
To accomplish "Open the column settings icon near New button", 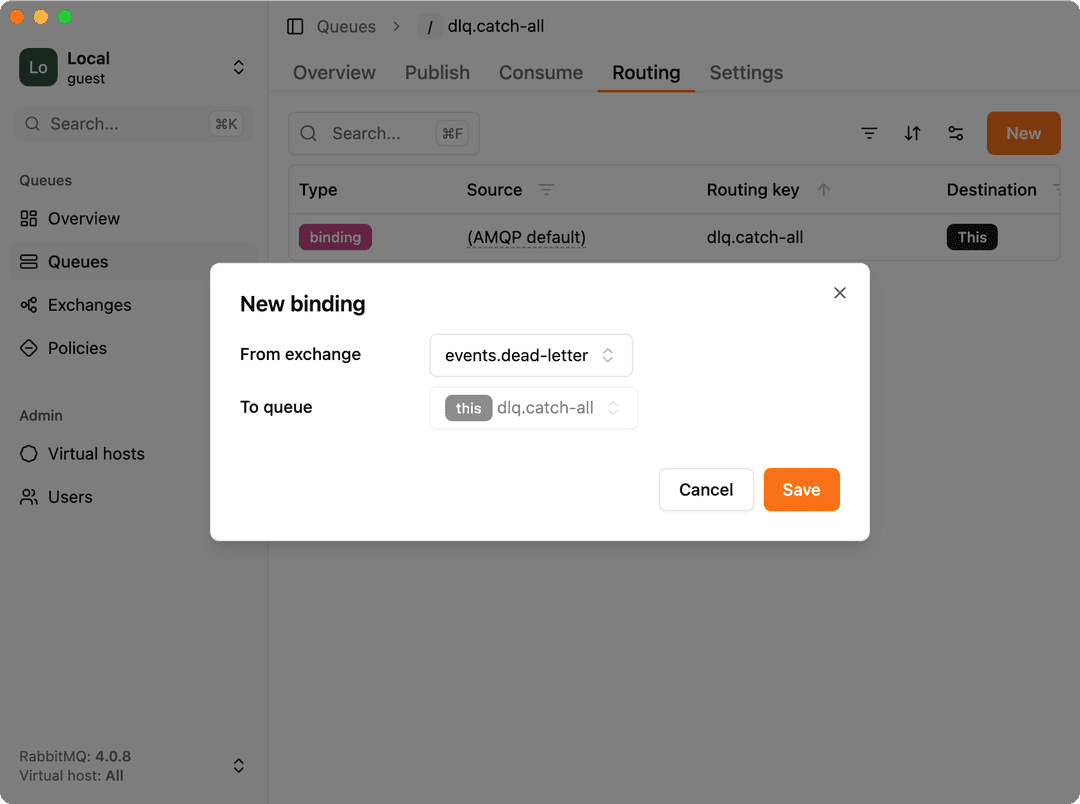I will coord(956,132).
